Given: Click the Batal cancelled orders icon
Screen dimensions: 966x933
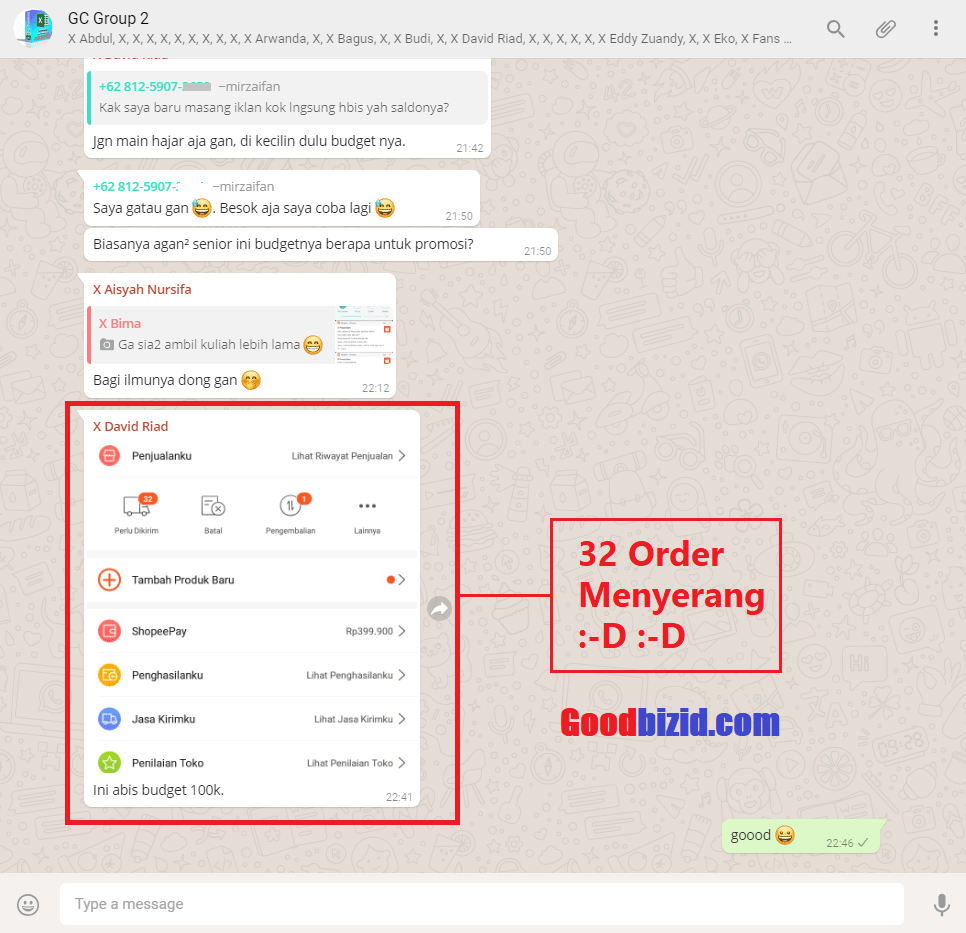Looking at the screenshot, I should tap(213, 506).
